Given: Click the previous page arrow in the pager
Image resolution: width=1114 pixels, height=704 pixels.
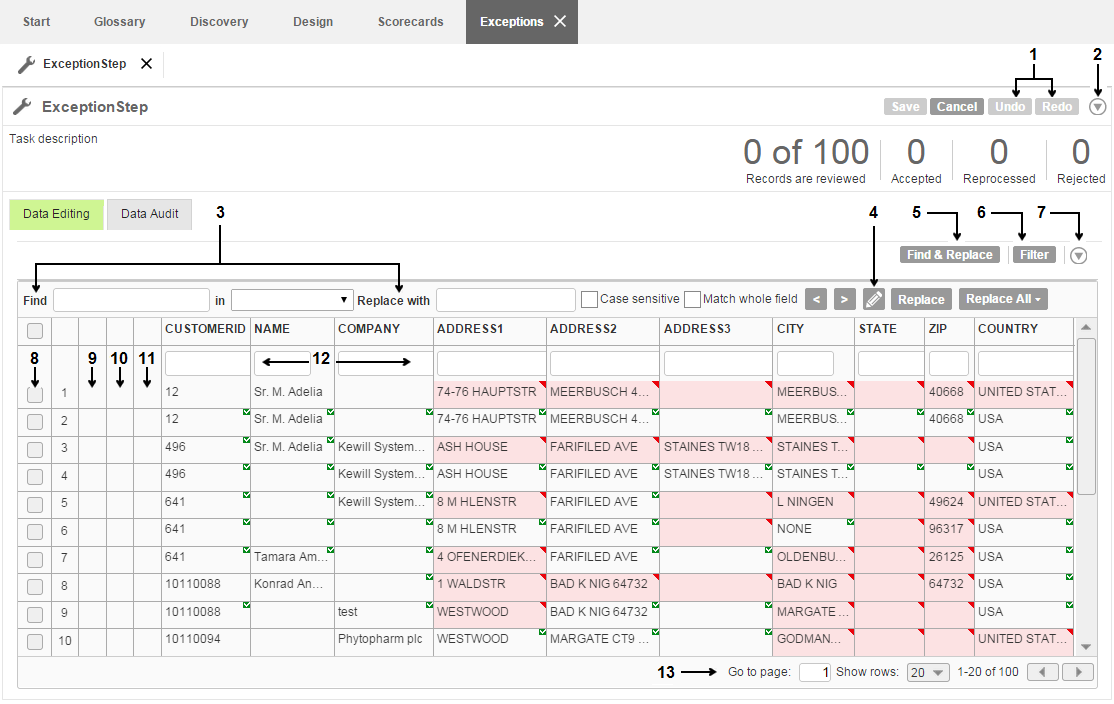Looking at the screenshot, I should point(1042,672).
